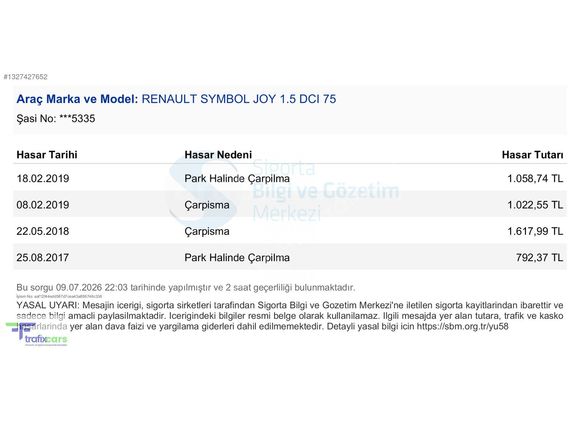Click the trafixcars logo
The image size is (580, 435).
[x=37, y=334]
